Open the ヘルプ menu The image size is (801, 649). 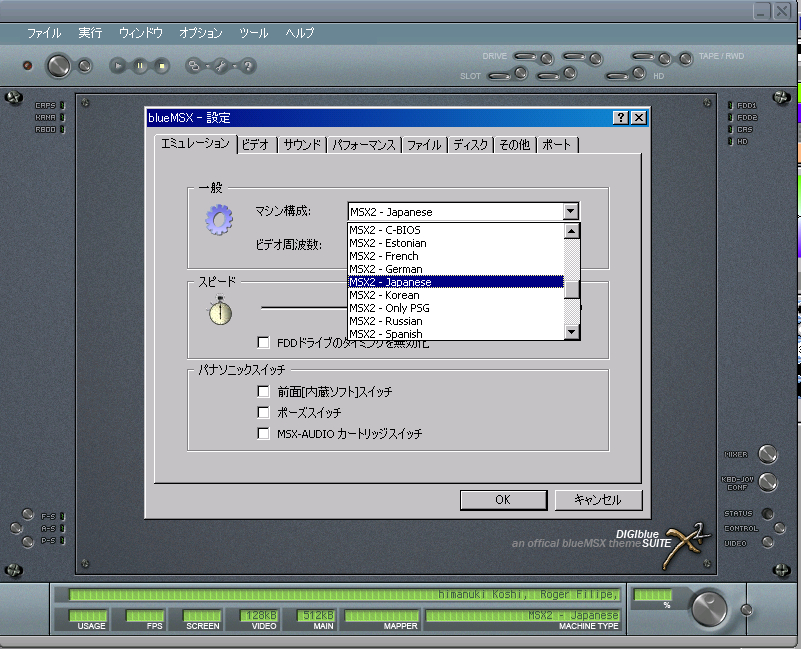point(300,33)
